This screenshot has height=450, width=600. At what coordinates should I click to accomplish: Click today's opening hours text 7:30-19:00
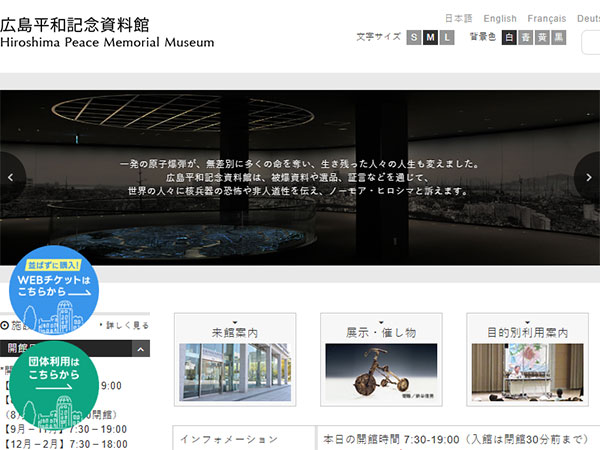click(x=456, y=439)
